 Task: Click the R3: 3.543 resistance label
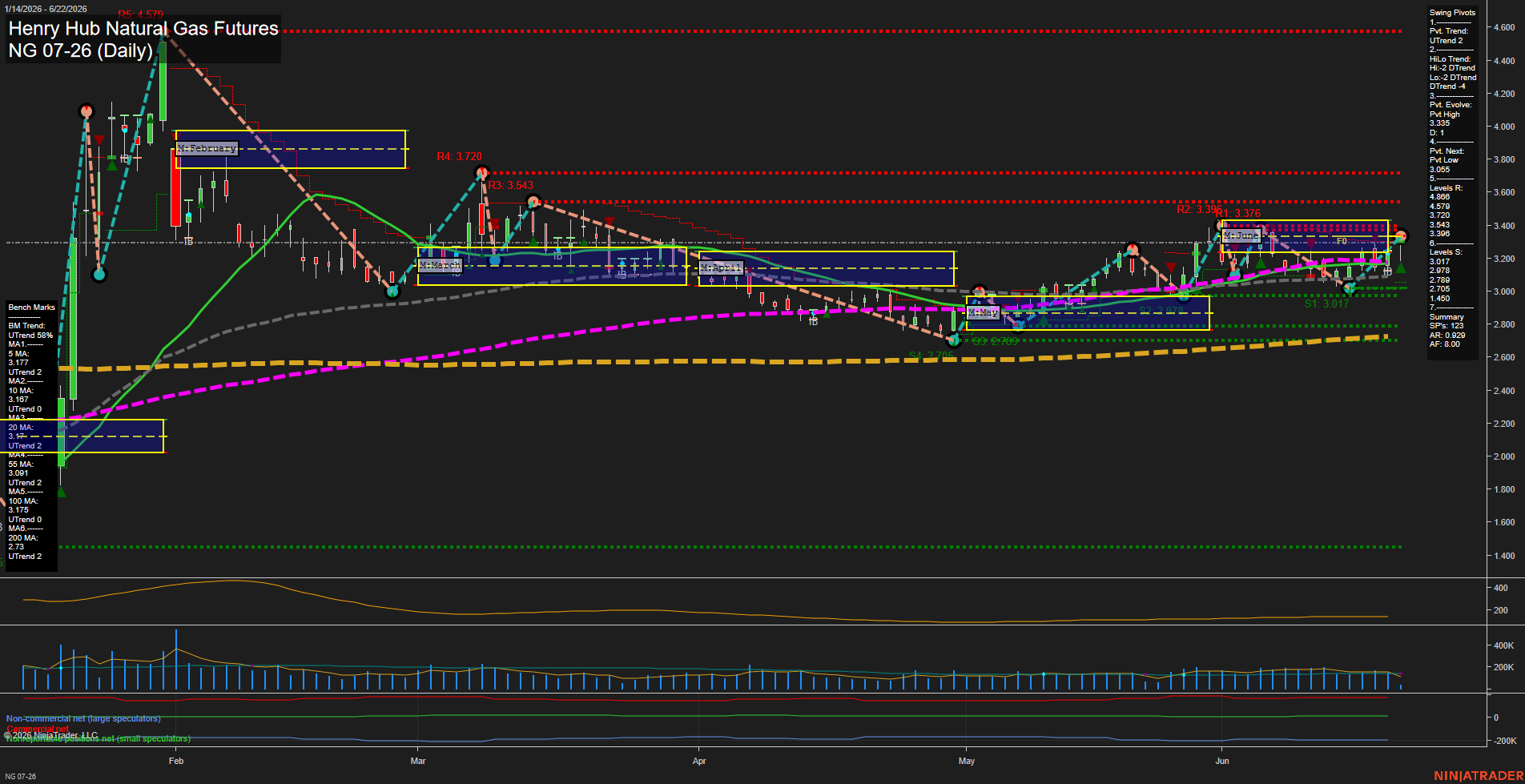[510, 186]
